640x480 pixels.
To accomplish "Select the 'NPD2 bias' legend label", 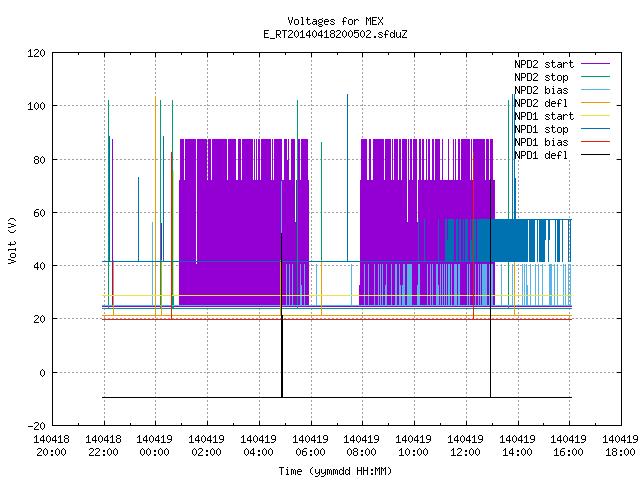I will pos(541,90).
